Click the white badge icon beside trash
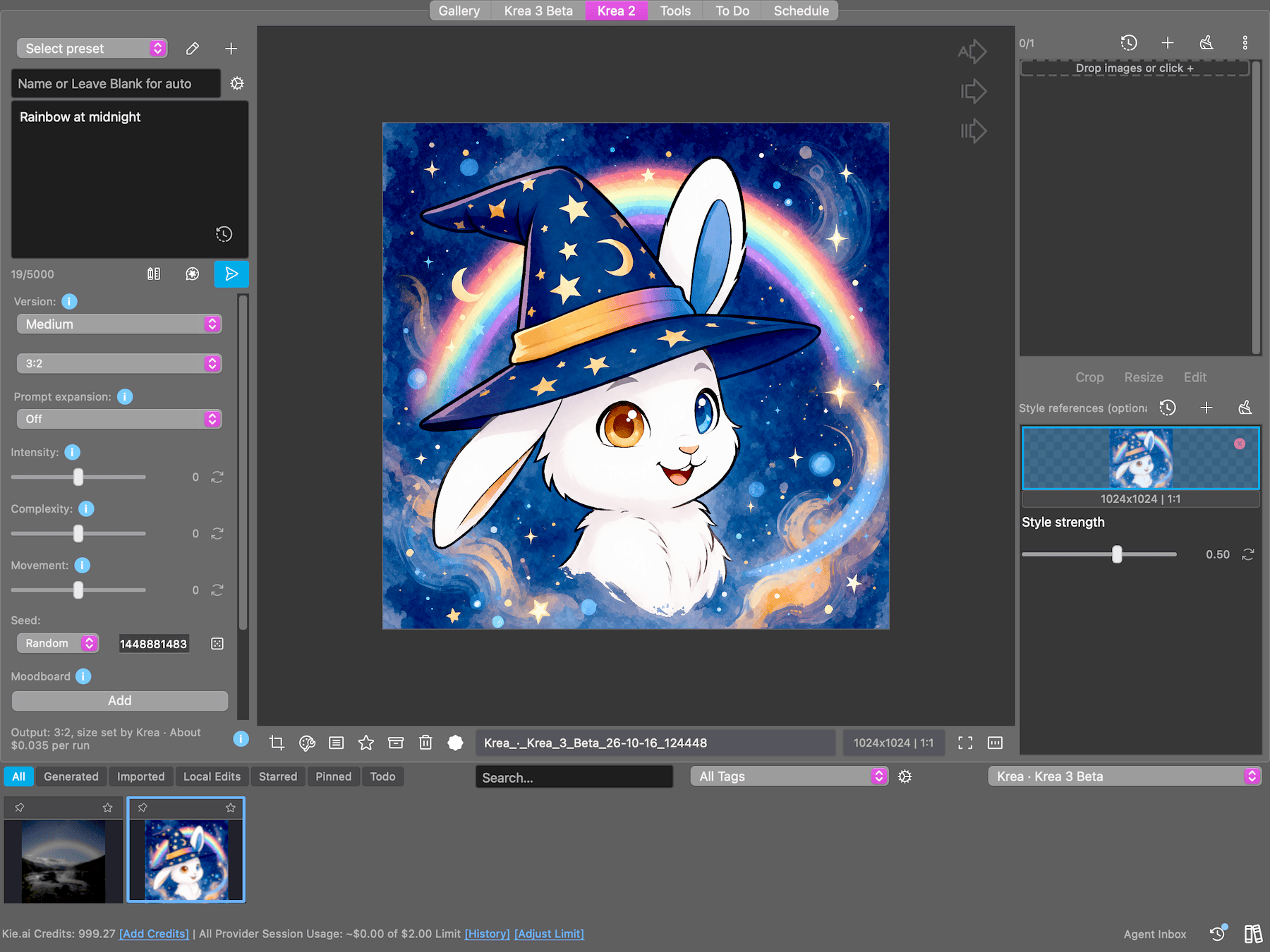 [456, 743]
